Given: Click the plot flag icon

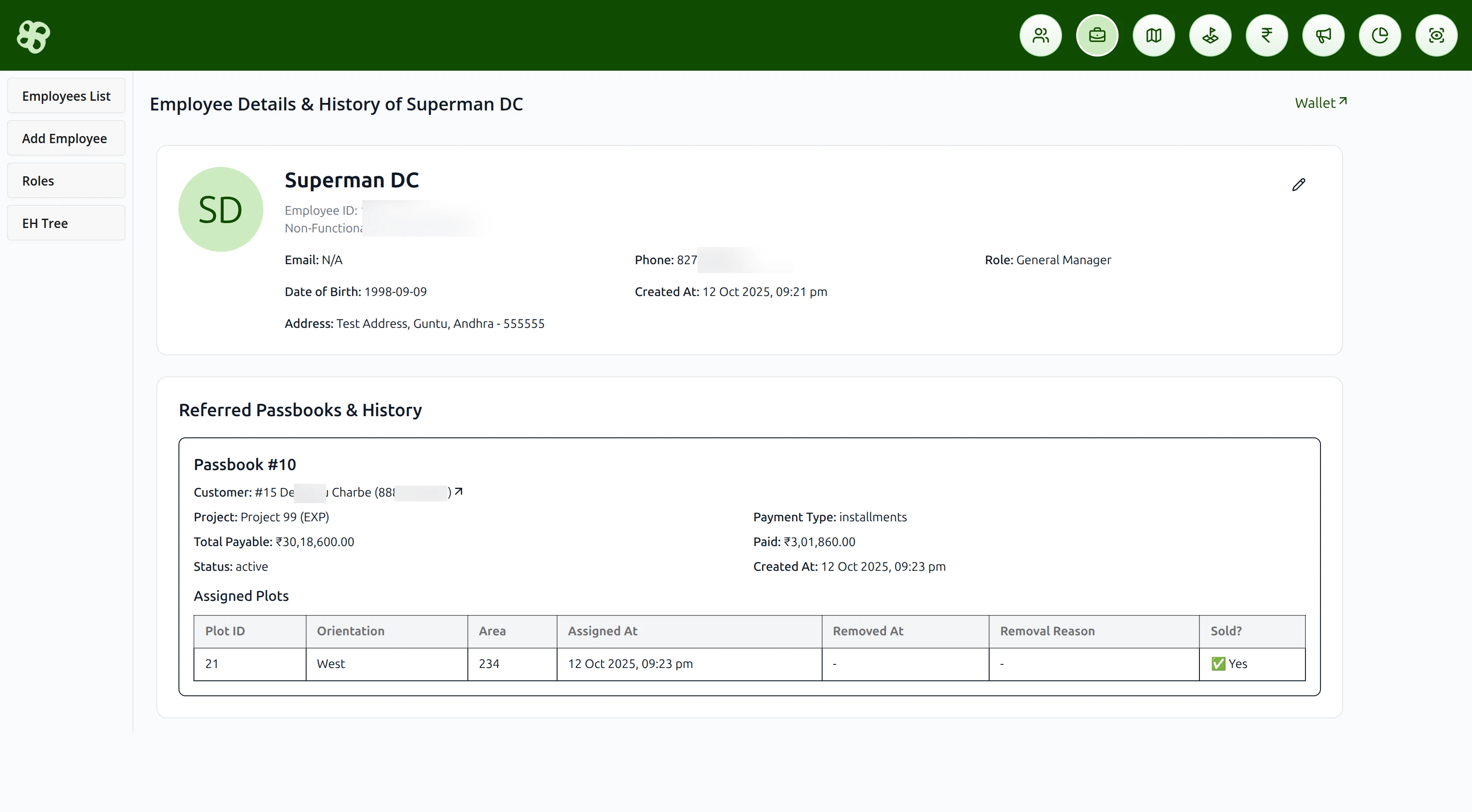Looking at the screenshot, I should [x=1210, y=35].
